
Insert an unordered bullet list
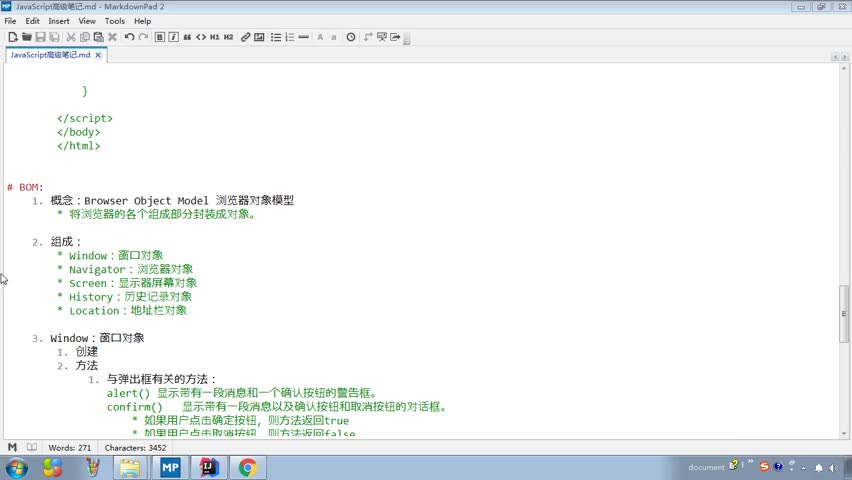[x=276, y=37]
